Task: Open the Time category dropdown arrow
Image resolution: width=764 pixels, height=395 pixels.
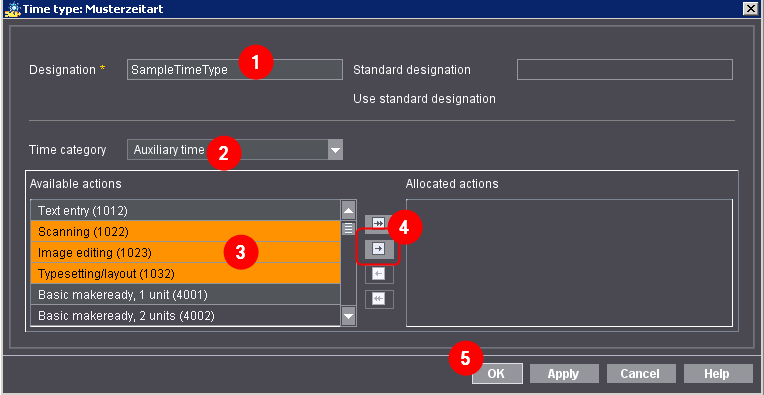Action: (x=335, y=150)
